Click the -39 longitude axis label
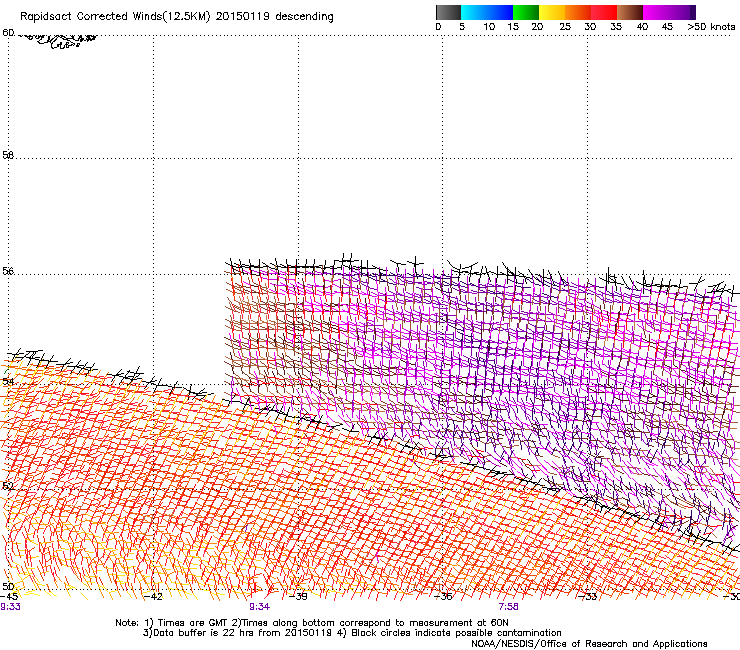 298,596
